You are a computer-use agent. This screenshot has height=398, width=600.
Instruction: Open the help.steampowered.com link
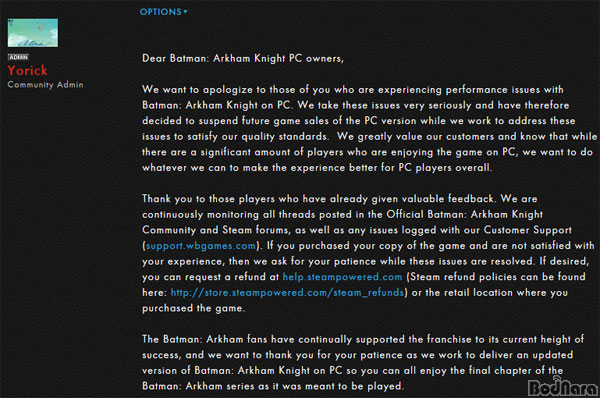342,277
